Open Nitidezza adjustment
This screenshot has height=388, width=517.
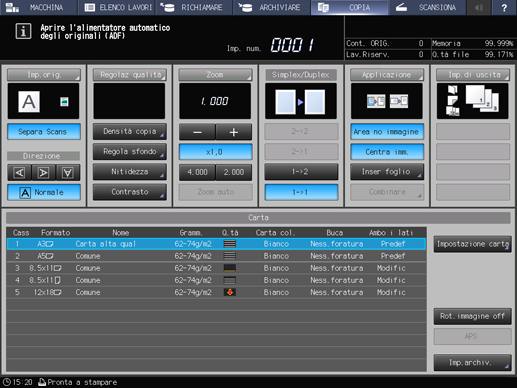click(130, 172)
